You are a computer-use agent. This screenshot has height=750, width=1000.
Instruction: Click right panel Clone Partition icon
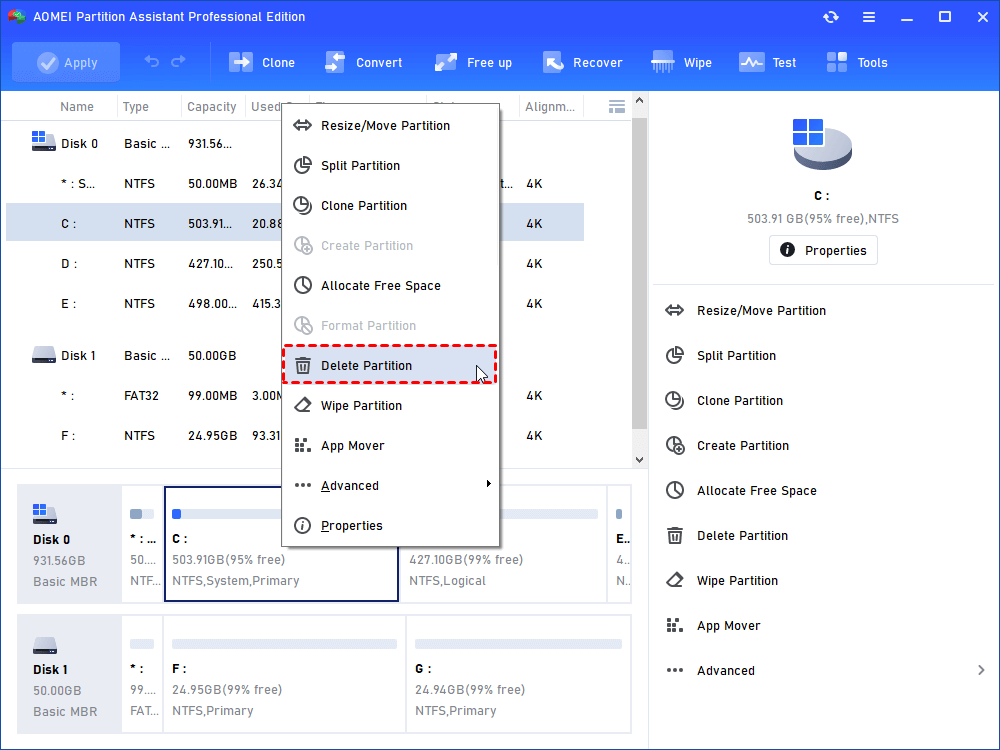click(x=675, y=401)
